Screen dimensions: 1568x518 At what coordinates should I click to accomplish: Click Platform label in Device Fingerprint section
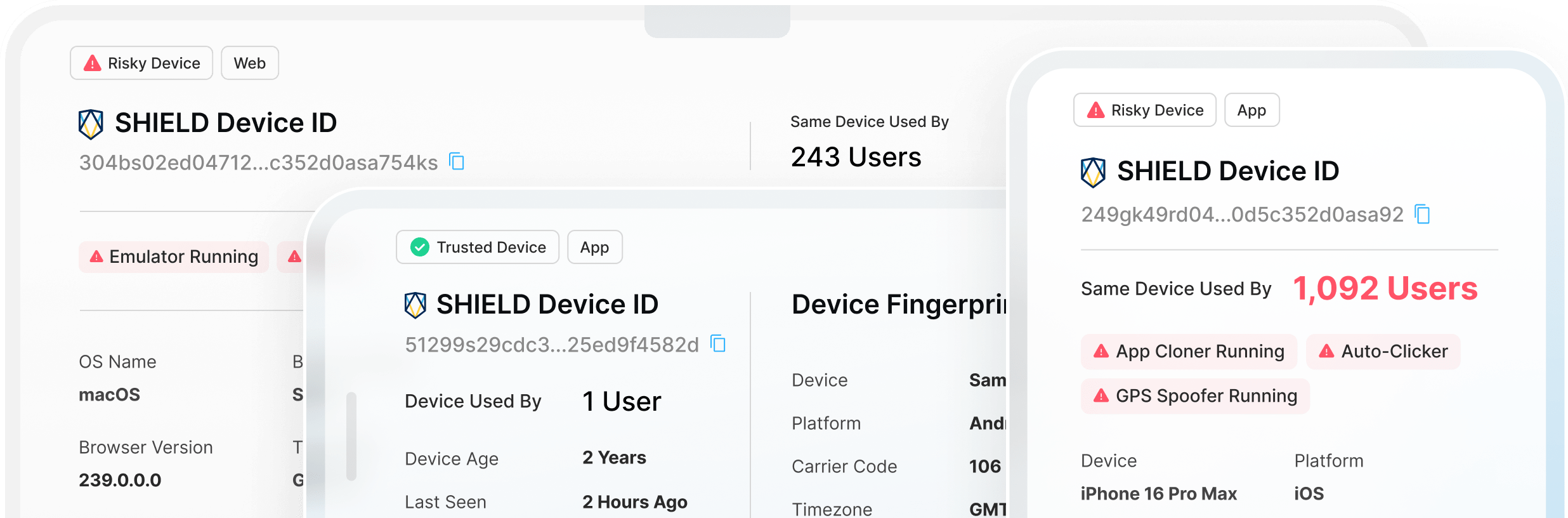(x=826, y=423)
